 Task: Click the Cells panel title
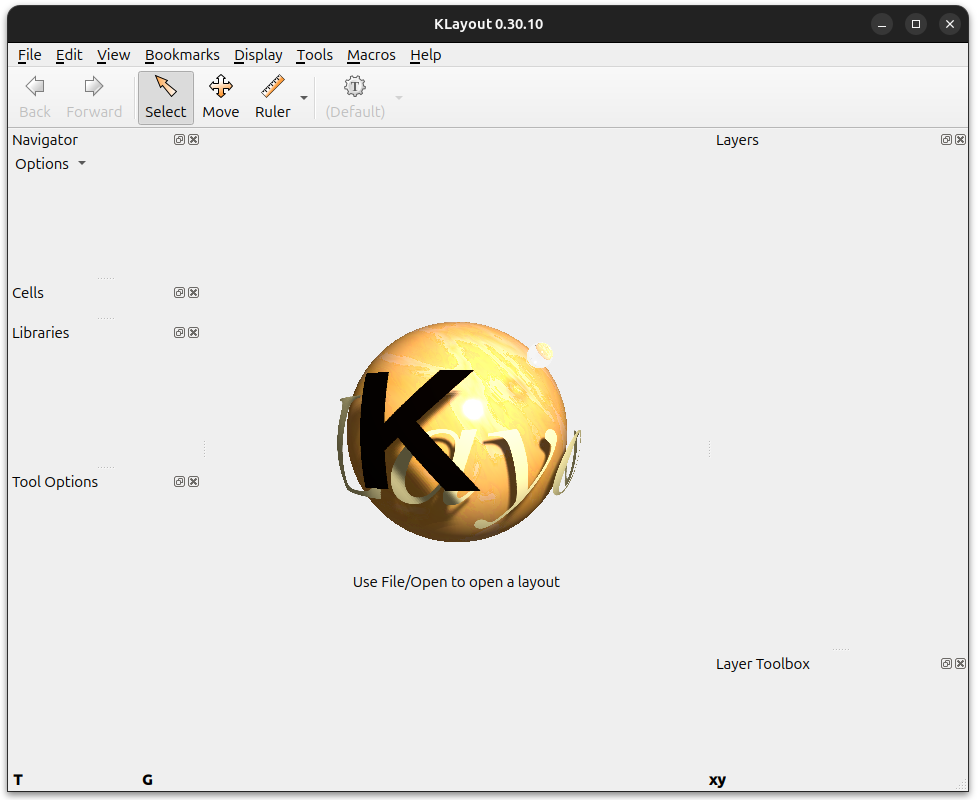click(28, 292)
